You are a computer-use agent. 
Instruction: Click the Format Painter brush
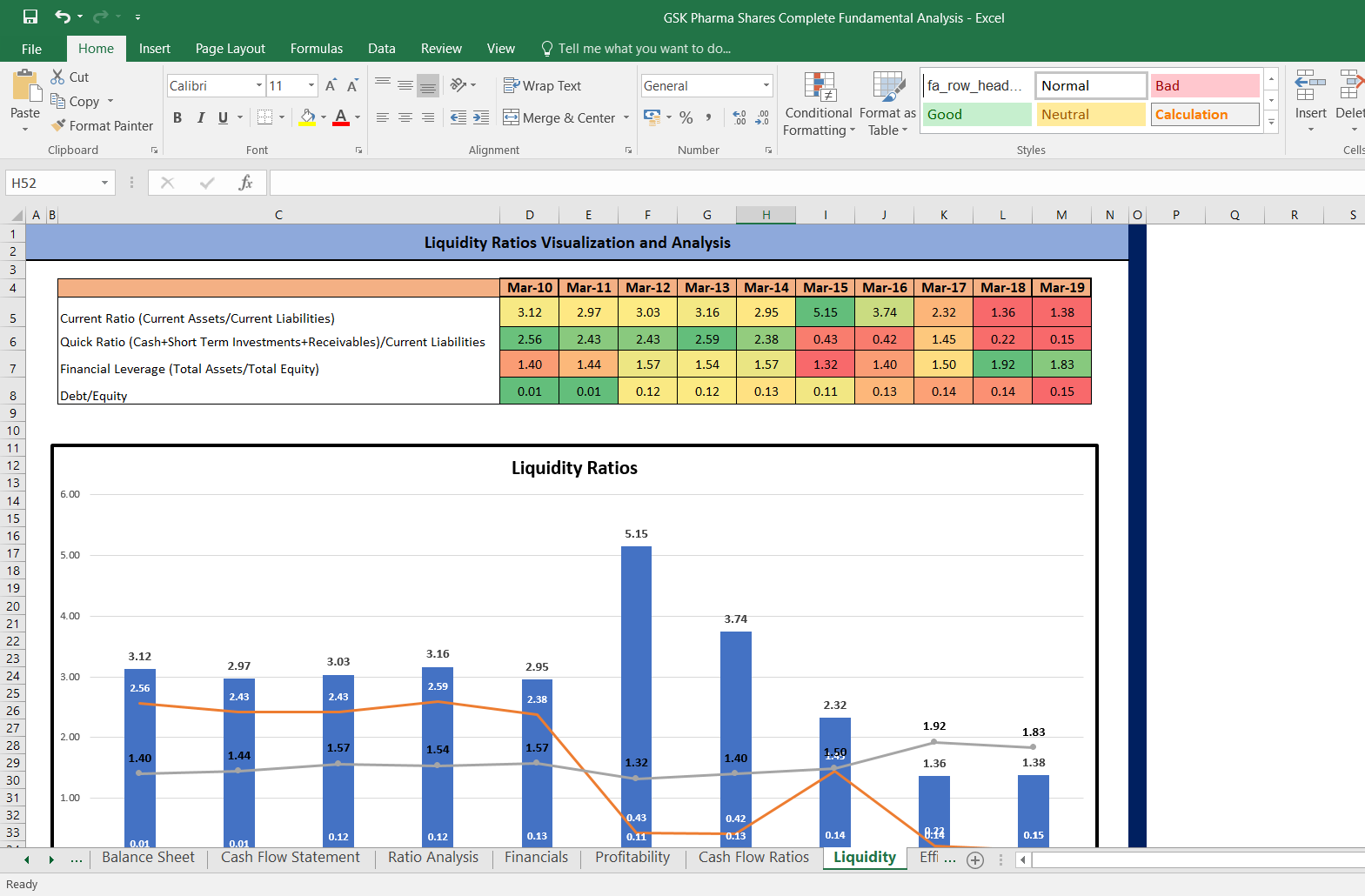58,125
